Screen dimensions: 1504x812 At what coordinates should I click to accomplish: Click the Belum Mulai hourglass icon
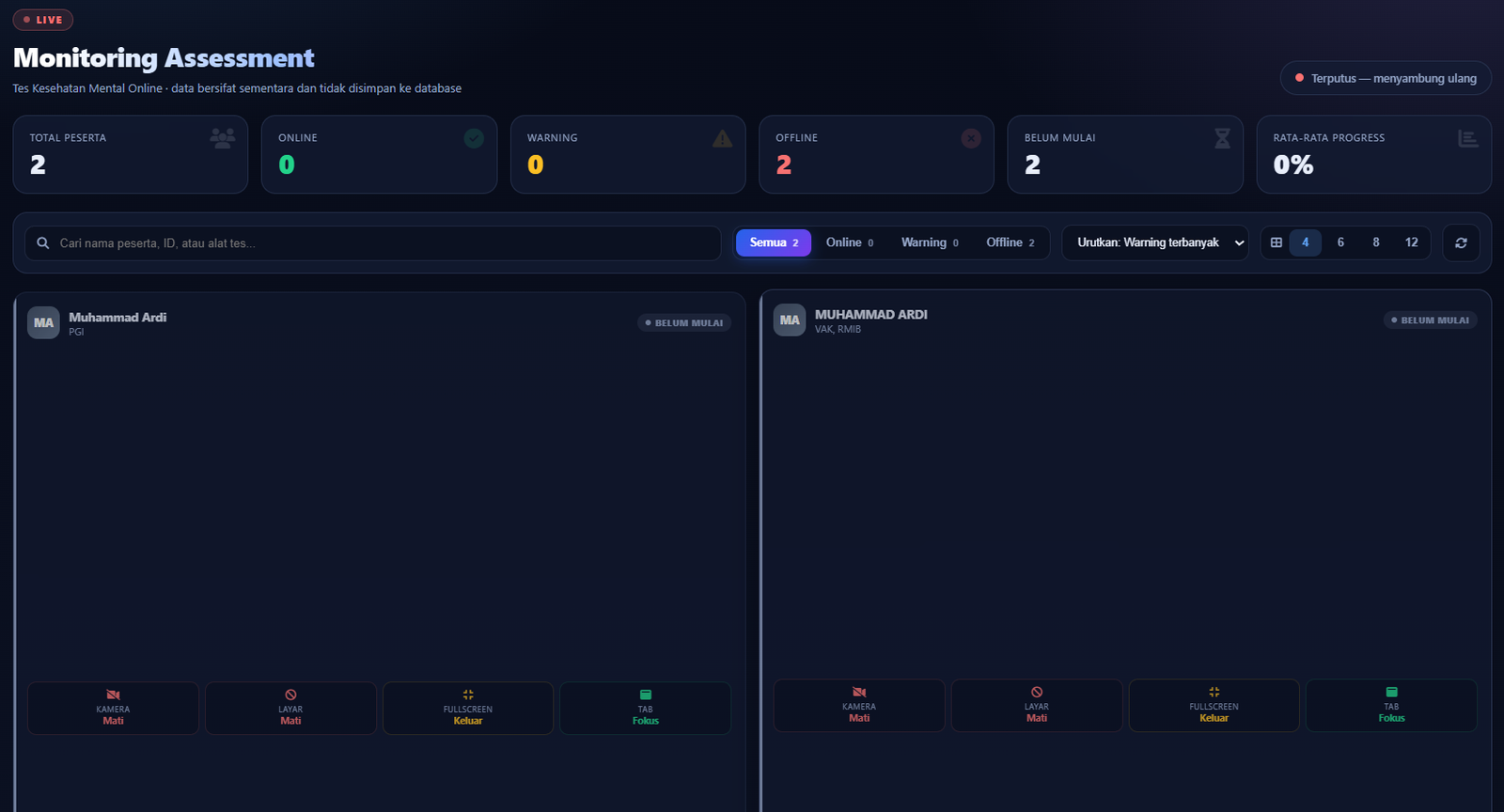pos(1222,138)
